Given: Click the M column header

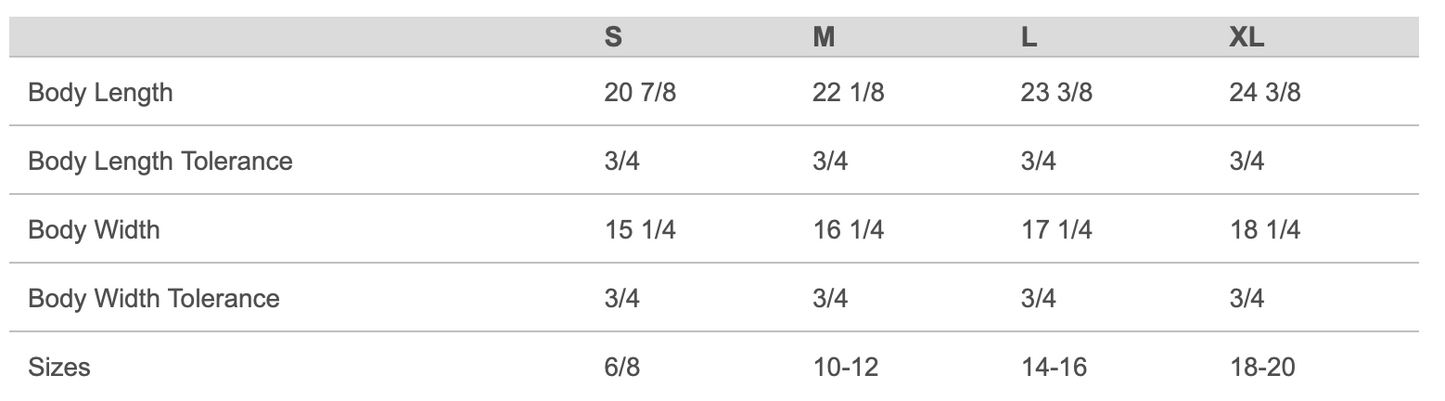Looking at the screenshot, I should pyautogui.click(x=824, y=38).
